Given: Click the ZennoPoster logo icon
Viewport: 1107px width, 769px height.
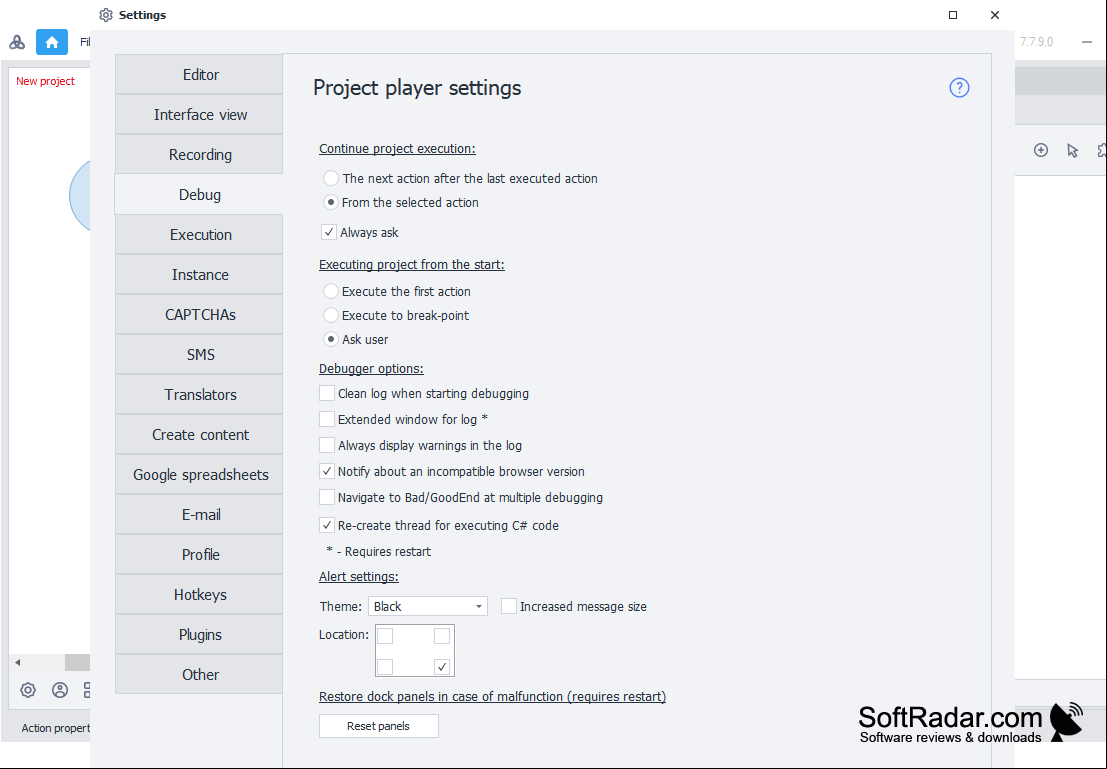Looking at the screenshot, I should pos(17,42).
